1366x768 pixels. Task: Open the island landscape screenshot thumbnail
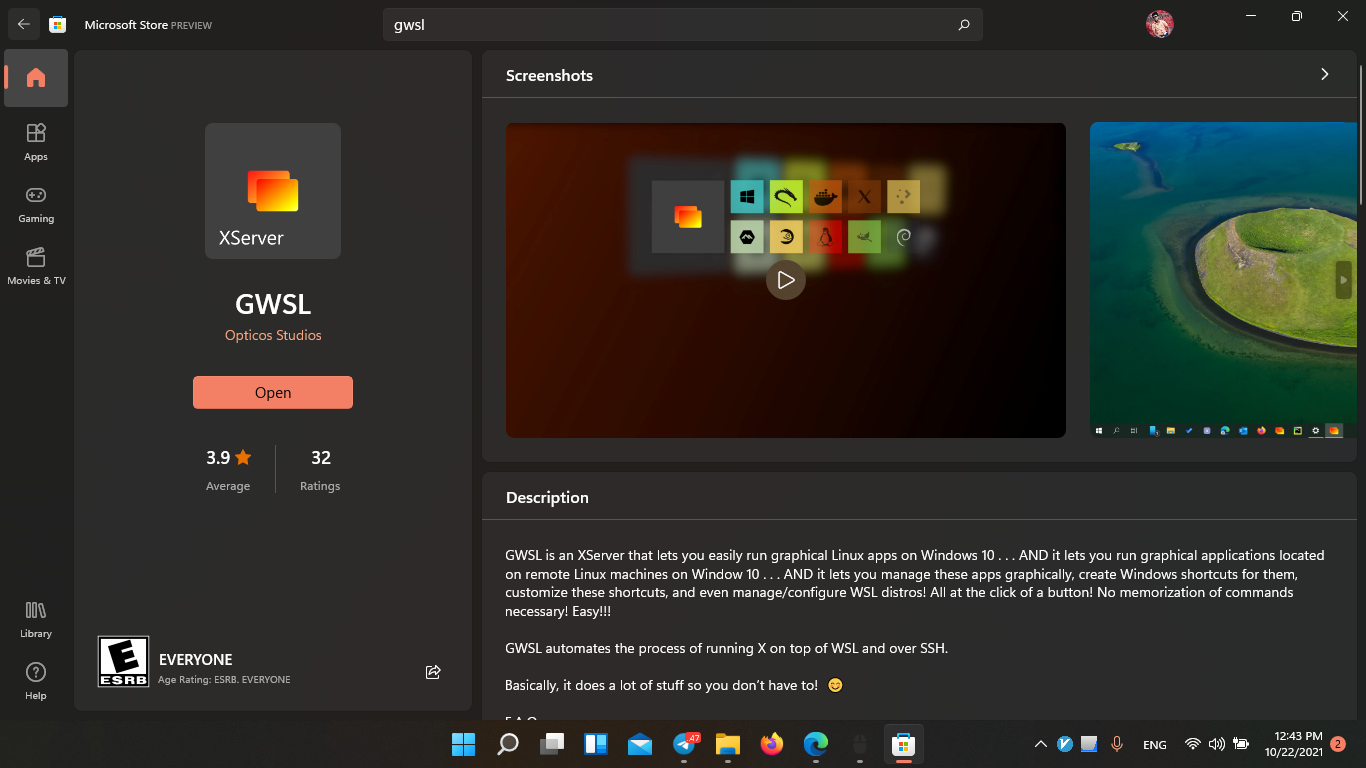(1223, 280)
